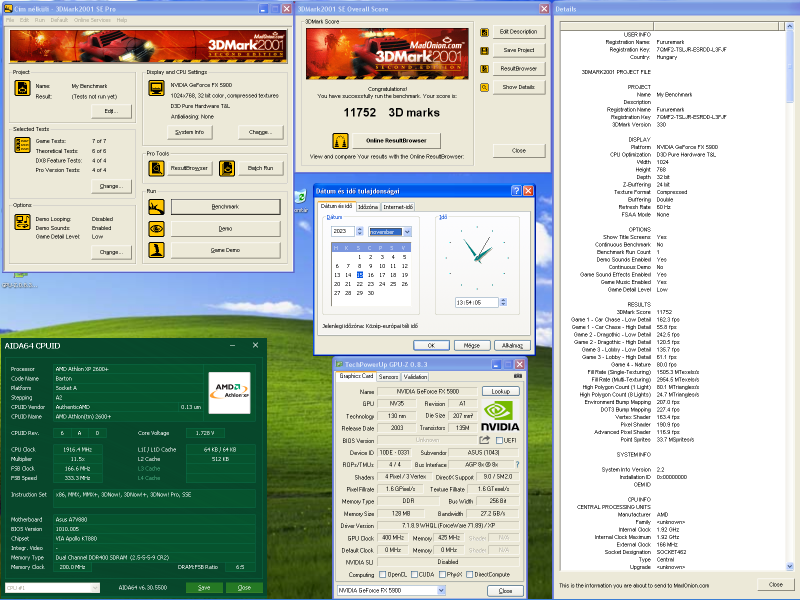Screen dimensions: 800x600
Task: Click the Show Details magnifier icon
Action: 484,87
